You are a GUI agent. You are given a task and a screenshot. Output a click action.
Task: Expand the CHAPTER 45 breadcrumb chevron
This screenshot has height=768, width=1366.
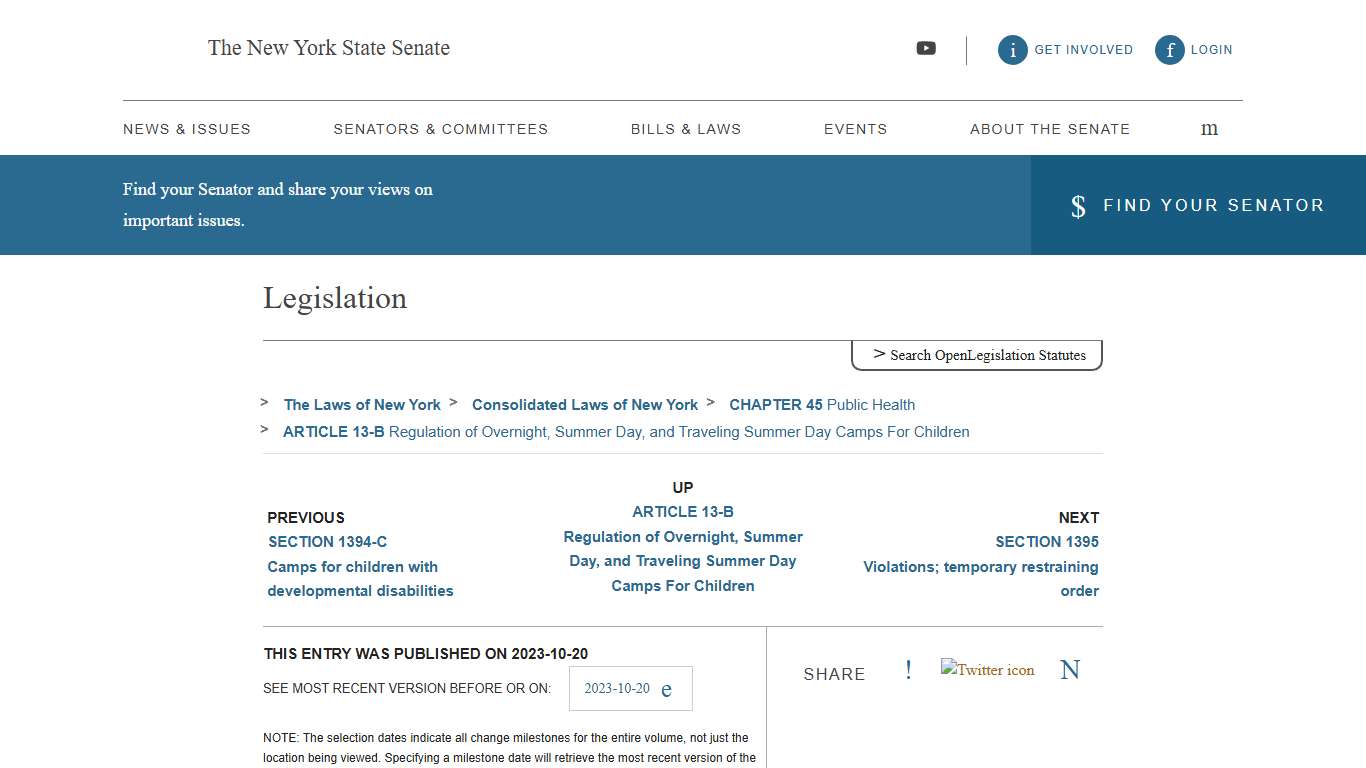point(710,403)
